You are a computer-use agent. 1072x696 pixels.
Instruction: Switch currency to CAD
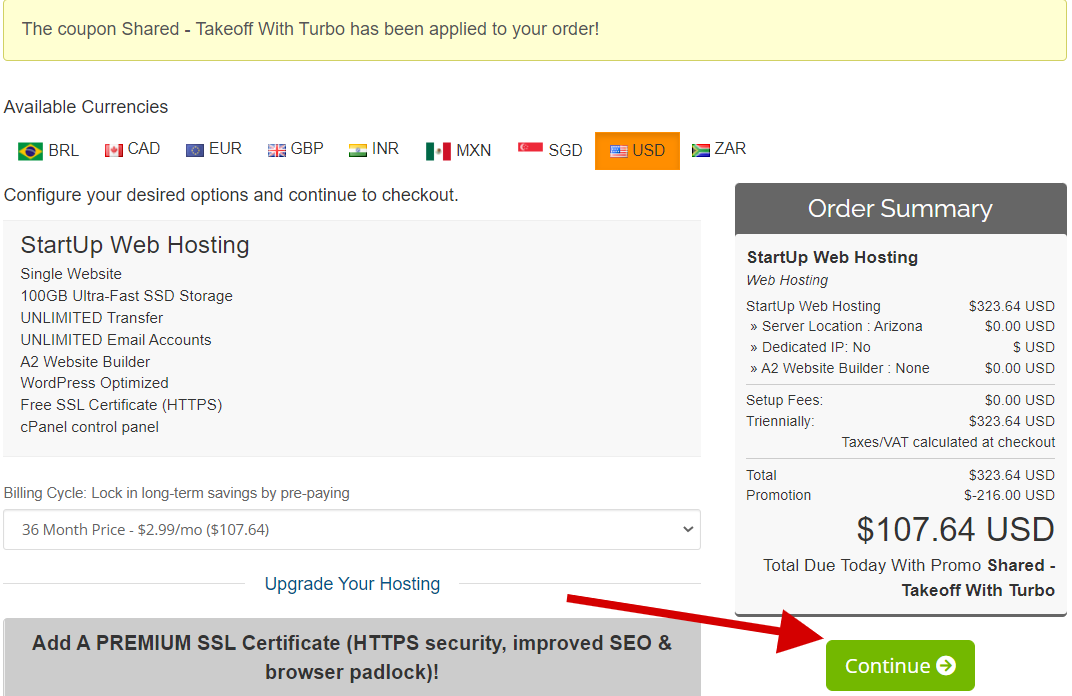tap(132, 149)
